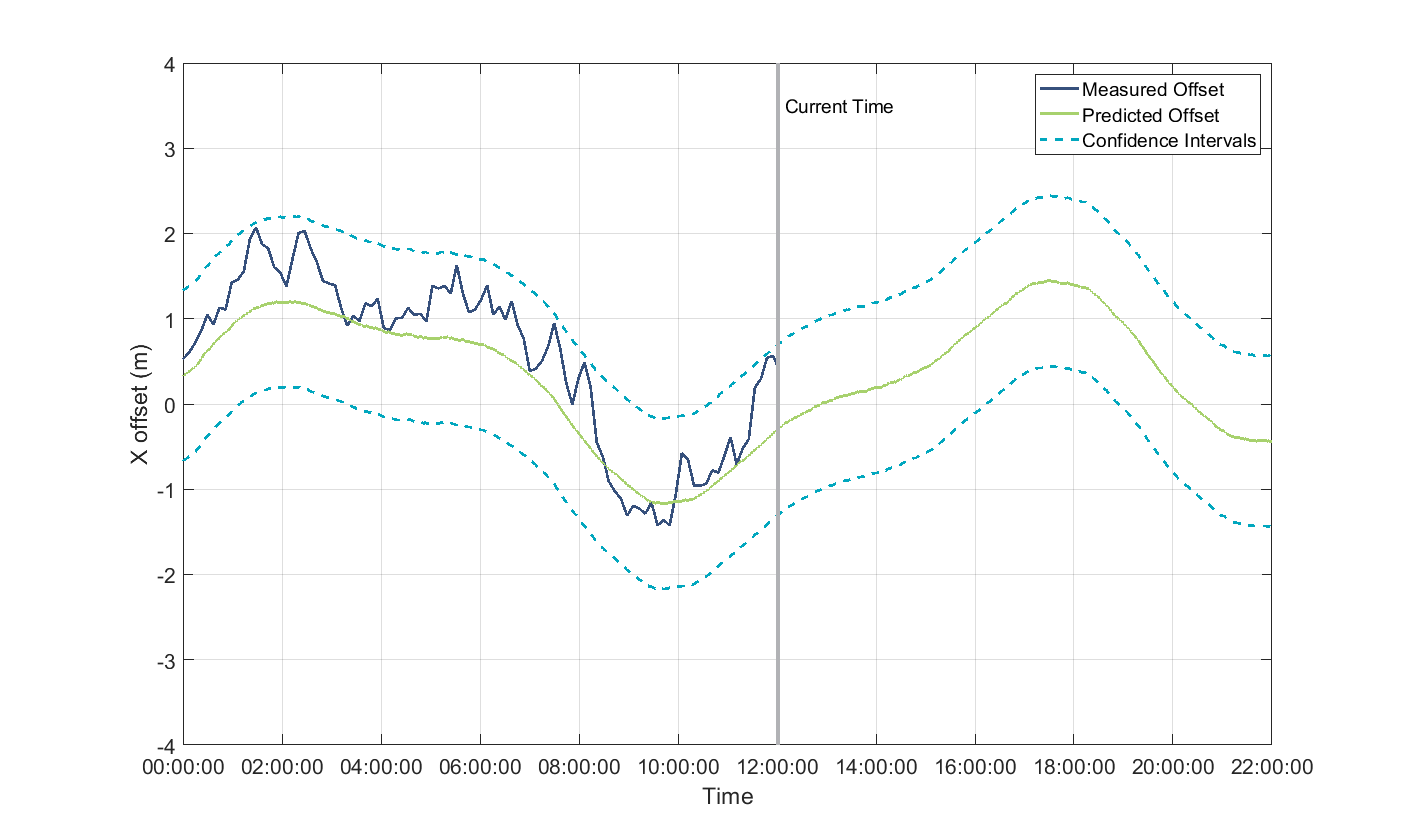Click the y-axis value -1
The width and height of the screenshot is (1406, 837).
[x=167, y=490]
